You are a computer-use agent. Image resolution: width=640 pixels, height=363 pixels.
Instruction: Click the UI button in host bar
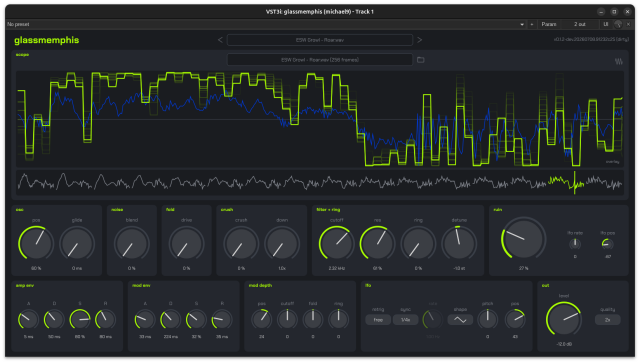[606, 24]
